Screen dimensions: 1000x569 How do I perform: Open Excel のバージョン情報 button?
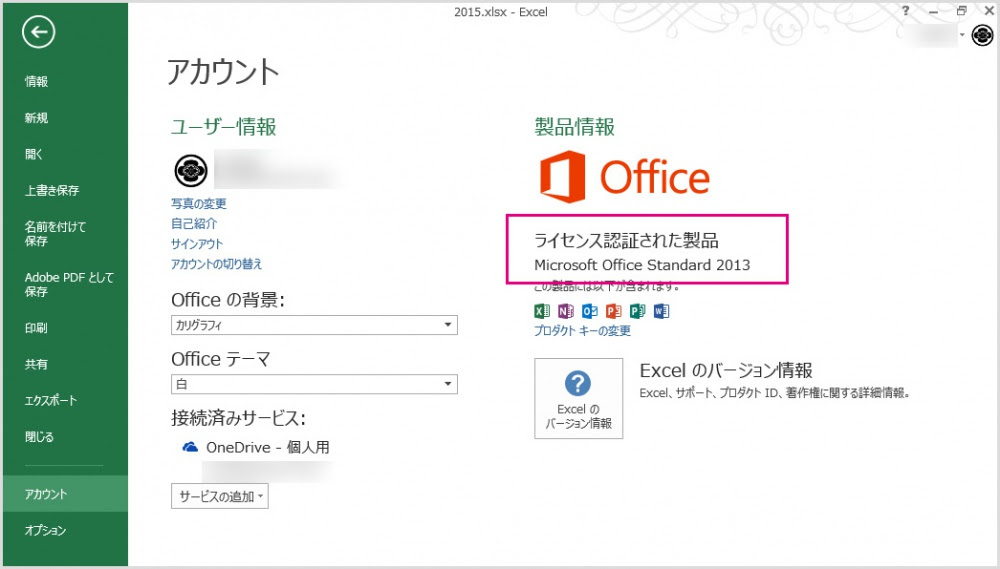[x=578, y=398]
